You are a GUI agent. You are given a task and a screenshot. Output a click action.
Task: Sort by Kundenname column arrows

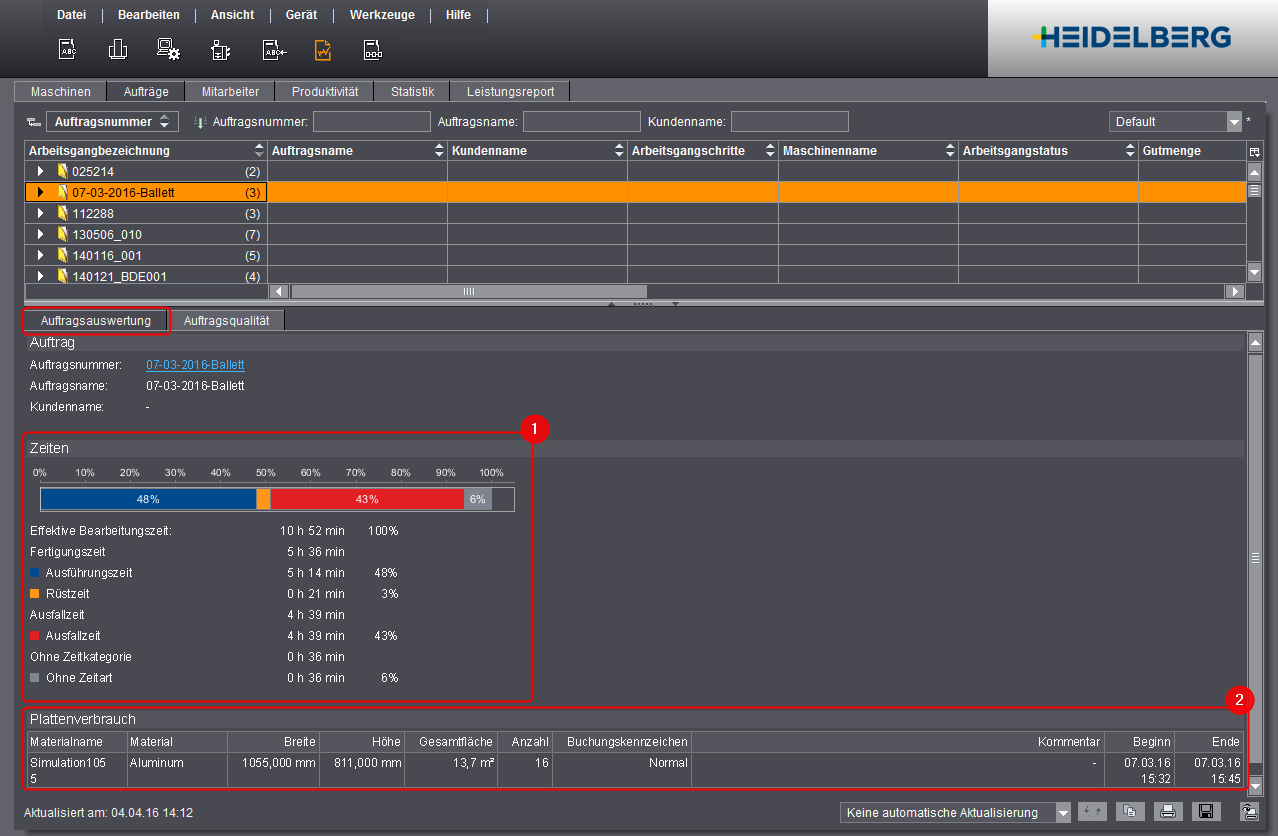[x=618, y=151]
